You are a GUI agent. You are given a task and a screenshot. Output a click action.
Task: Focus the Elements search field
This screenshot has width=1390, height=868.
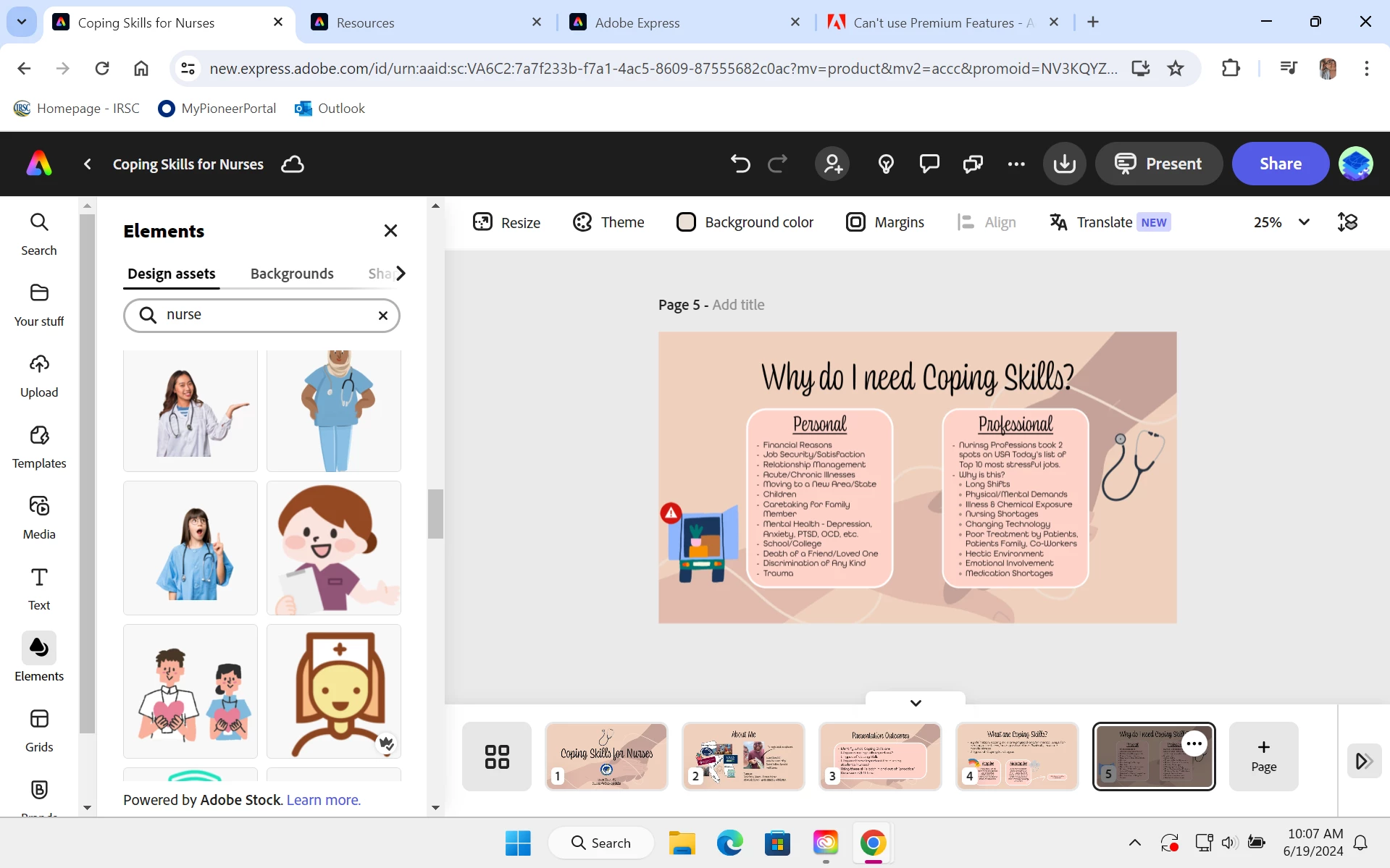[x=261, y=316]
